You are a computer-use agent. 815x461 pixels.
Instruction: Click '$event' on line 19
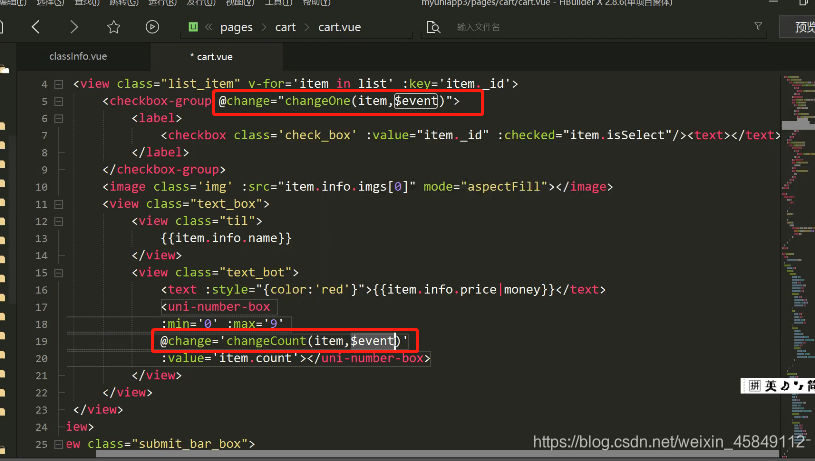coord(372,341)
